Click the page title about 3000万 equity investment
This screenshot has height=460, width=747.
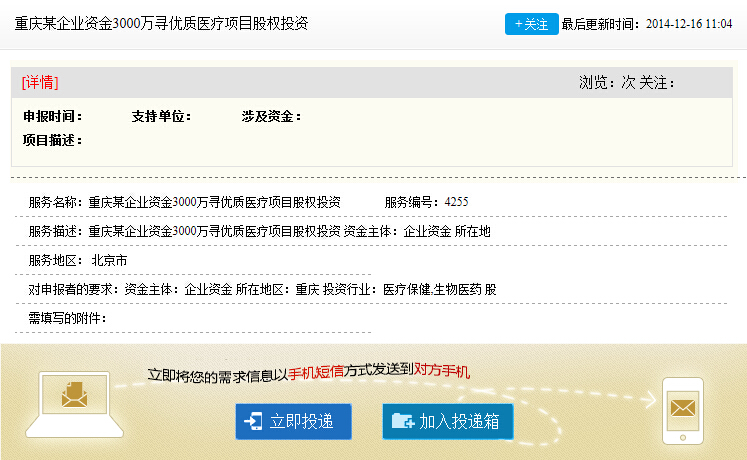click(x=161, y=23)
